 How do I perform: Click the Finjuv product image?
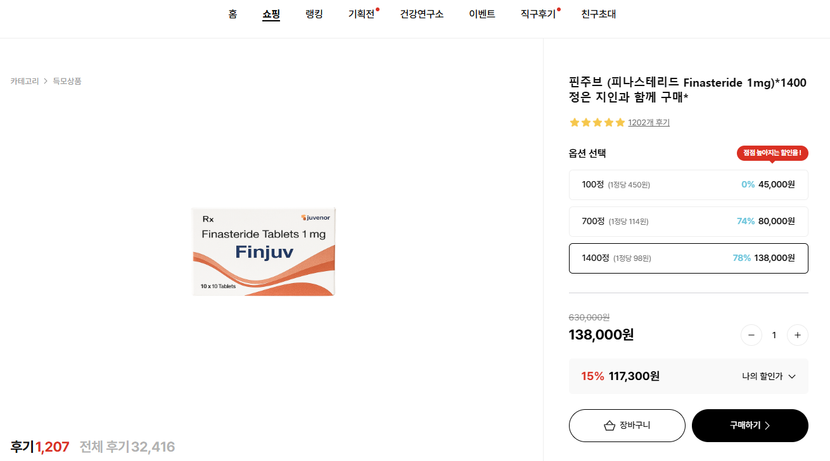pos(264,251)
